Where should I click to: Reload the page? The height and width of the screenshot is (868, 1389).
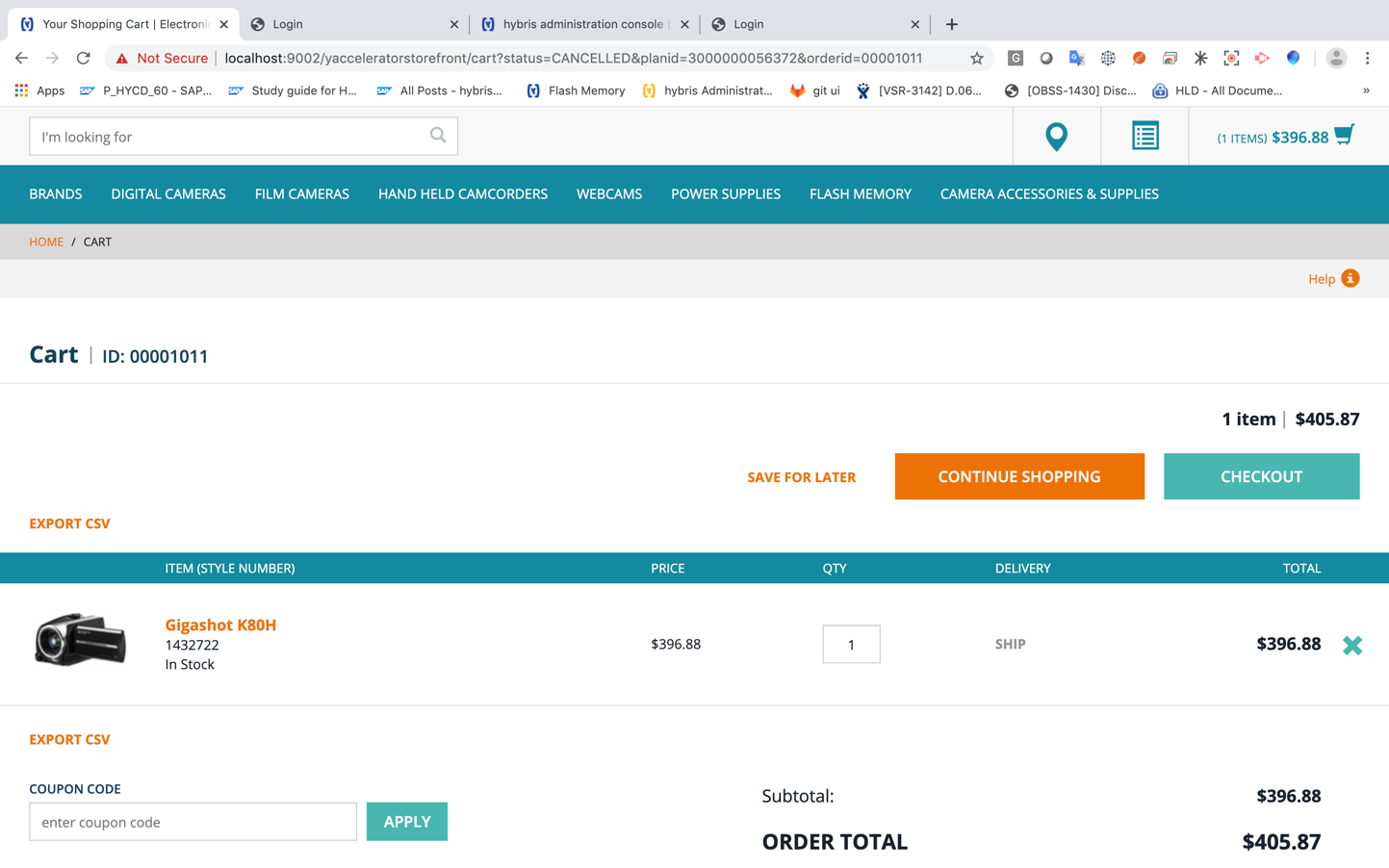84,59
